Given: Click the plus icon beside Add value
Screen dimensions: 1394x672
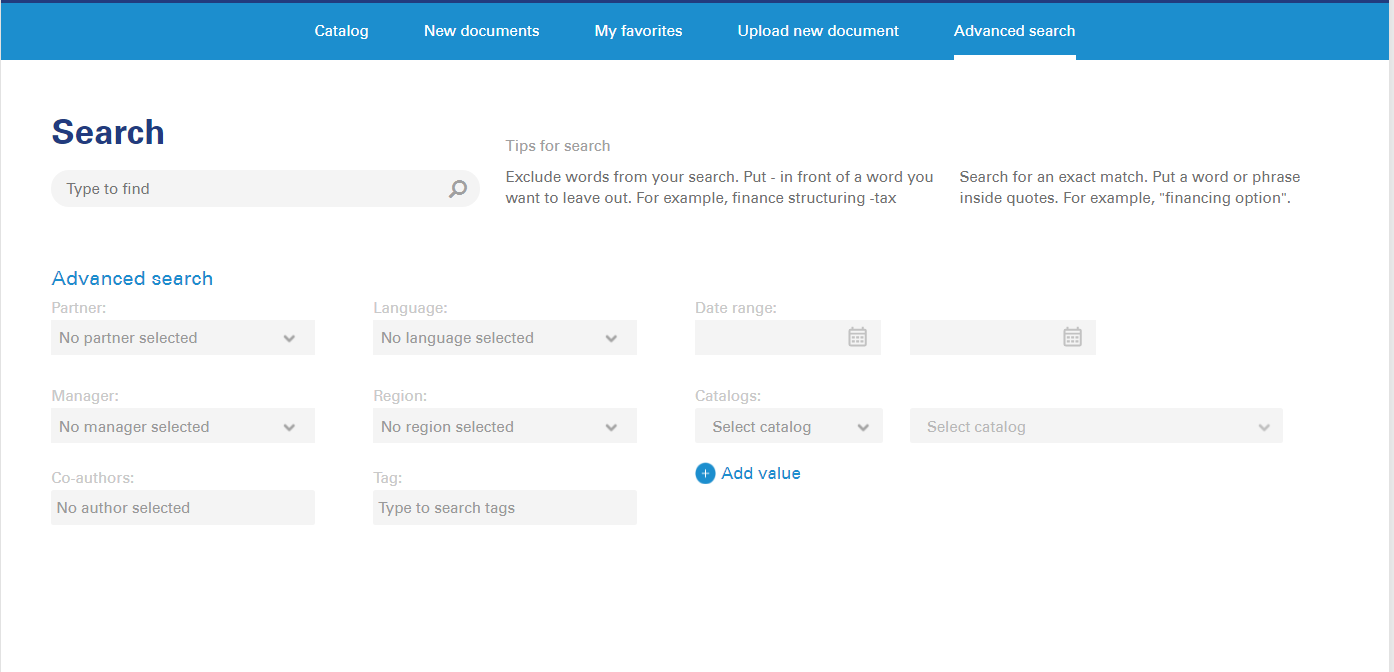Looking at the screenshot, I should (x=705, y=474).
